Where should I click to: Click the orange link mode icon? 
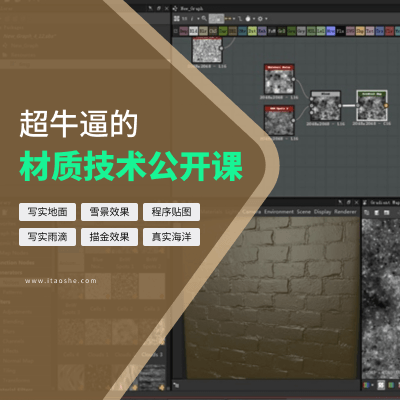click(x=227, y=19)
